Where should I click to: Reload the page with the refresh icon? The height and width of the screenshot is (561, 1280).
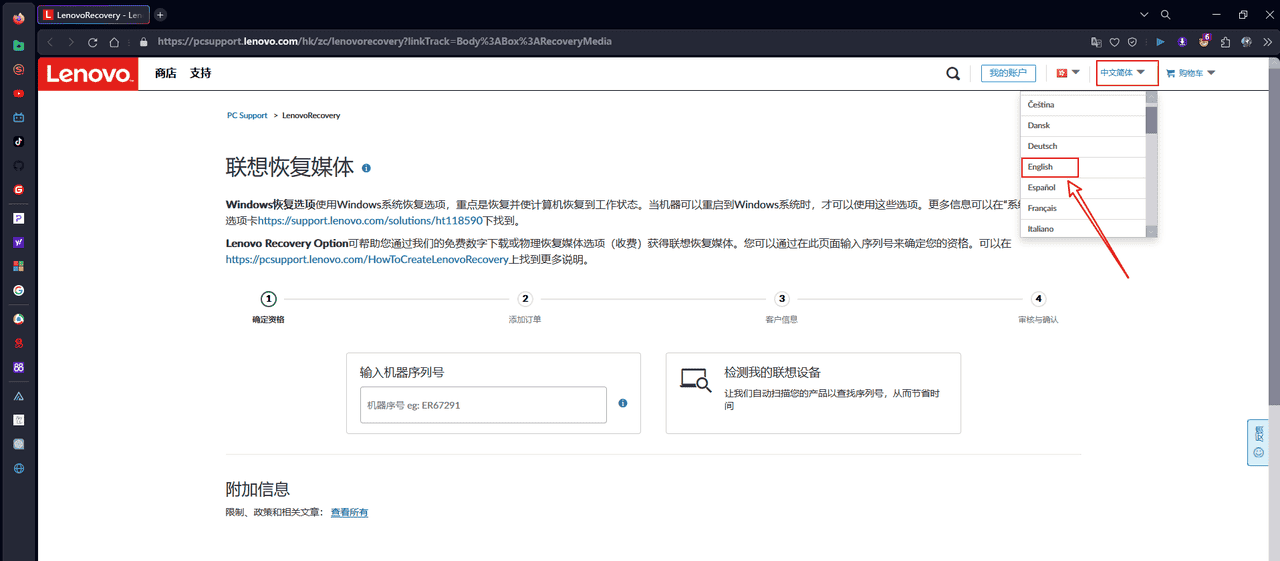pos(93,42)
